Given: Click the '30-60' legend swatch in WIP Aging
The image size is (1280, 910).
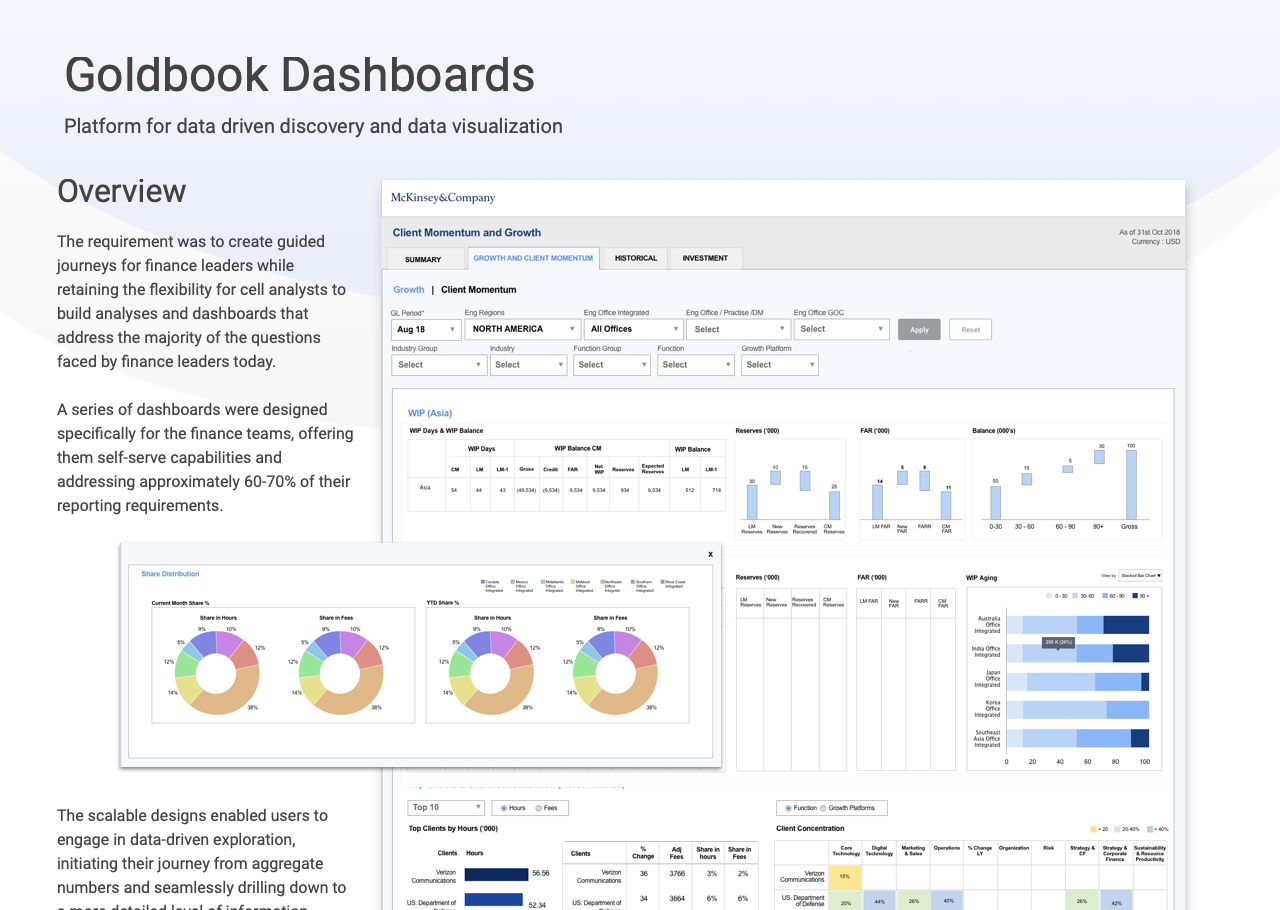Looking at the screenshot, I should pos(1074,595).
